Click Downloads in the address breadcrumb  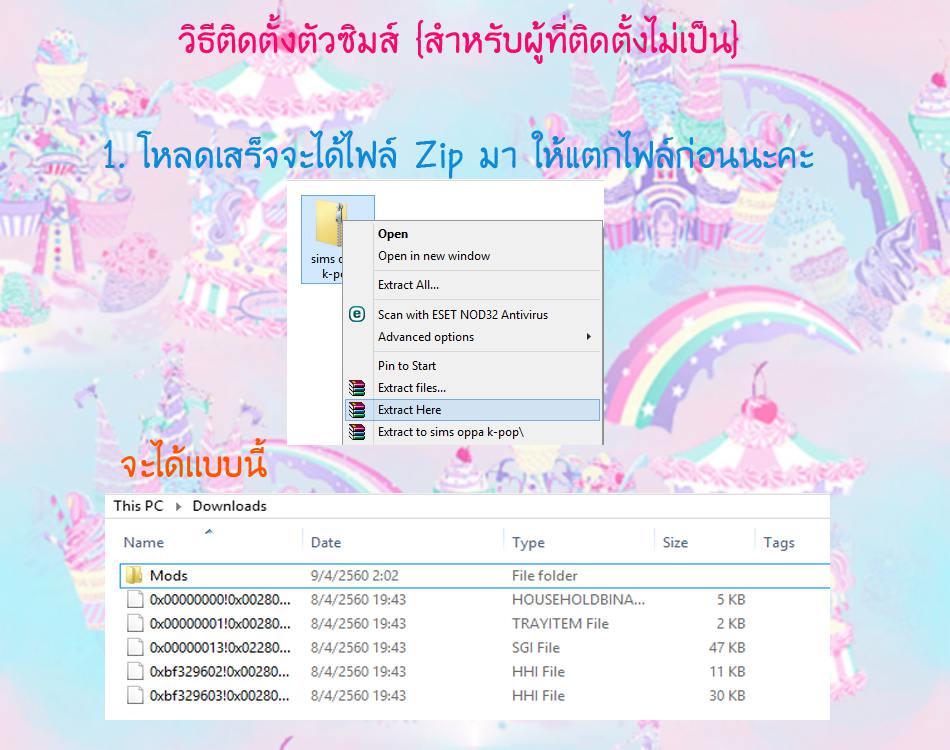[x=230, y=506]
